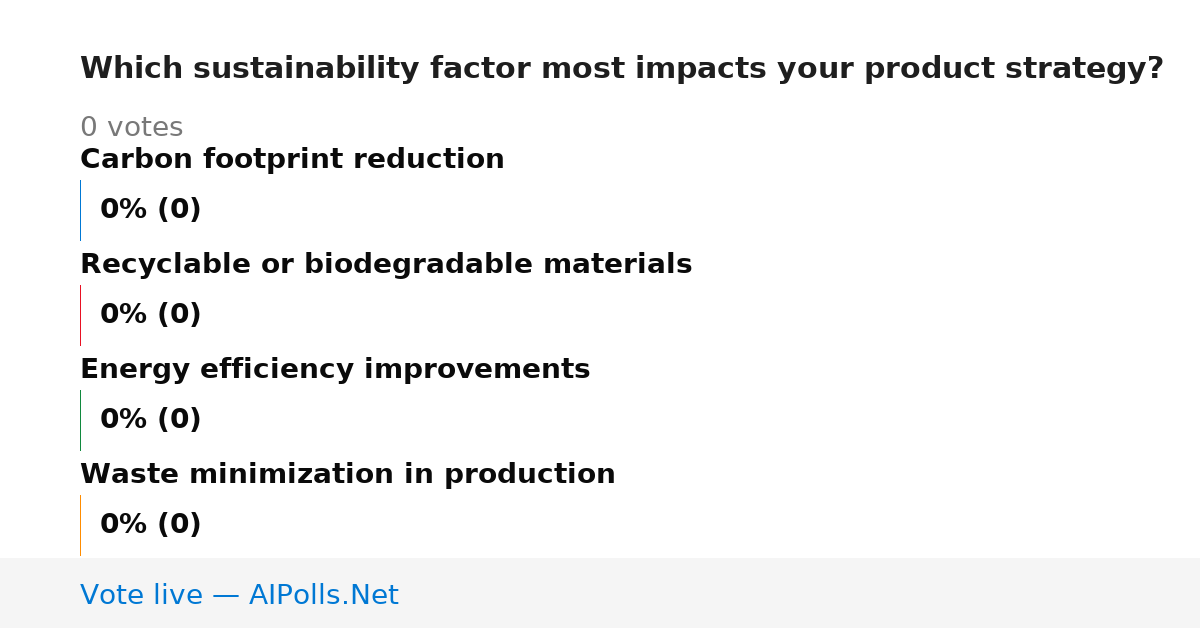Click the orange bar under Waste minimization
This screenshot has height=628, width=1200.
point(80,525)
